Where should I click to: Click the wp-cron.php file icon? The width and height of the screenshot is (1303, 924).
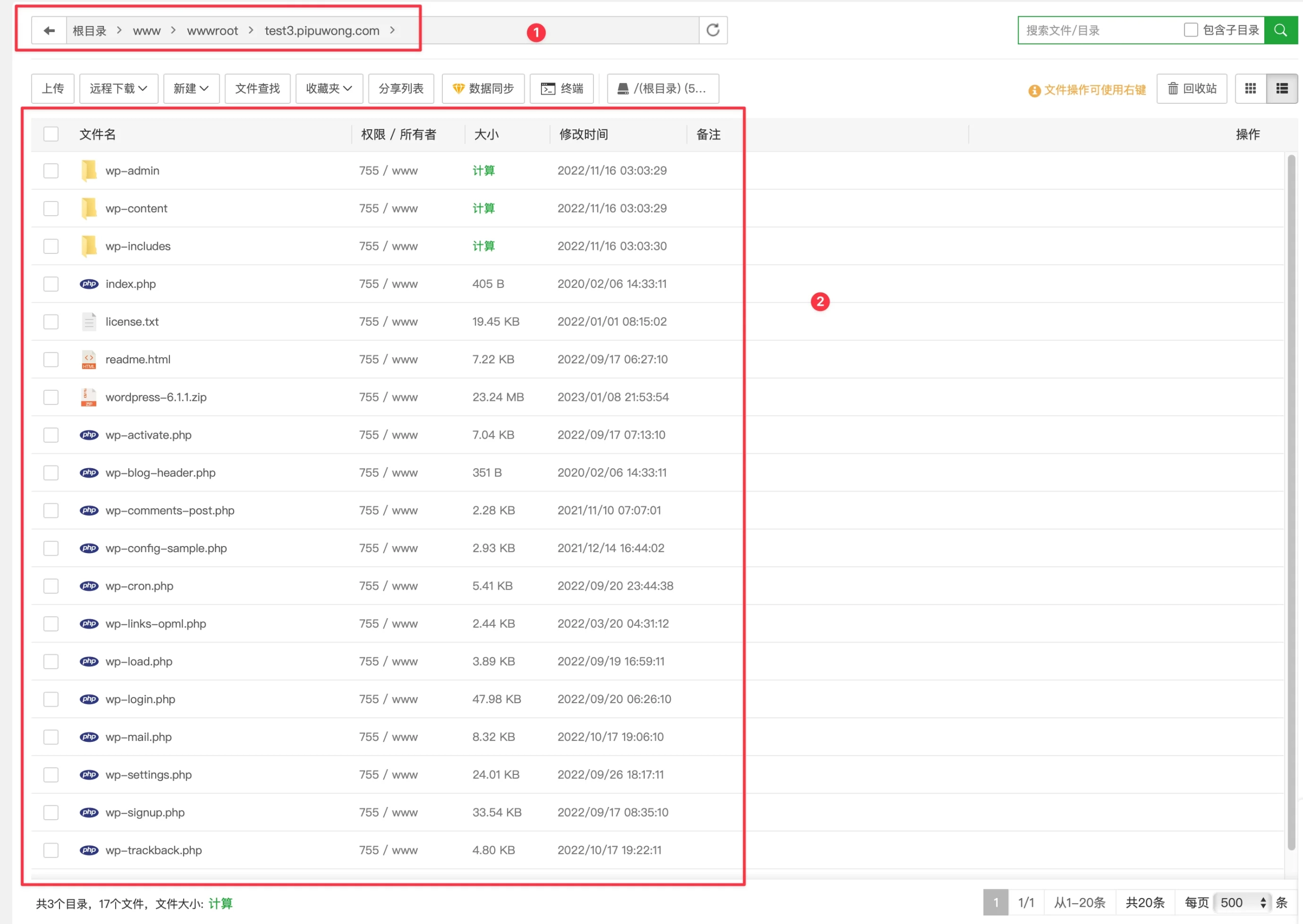89,586
